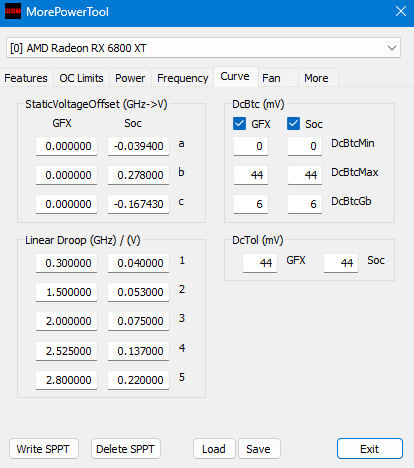Edit Linear Droop row 5 frequency 2.800000
Viewport: 414px width, 468px height.
pyautogui.click(x=66, y=380)
